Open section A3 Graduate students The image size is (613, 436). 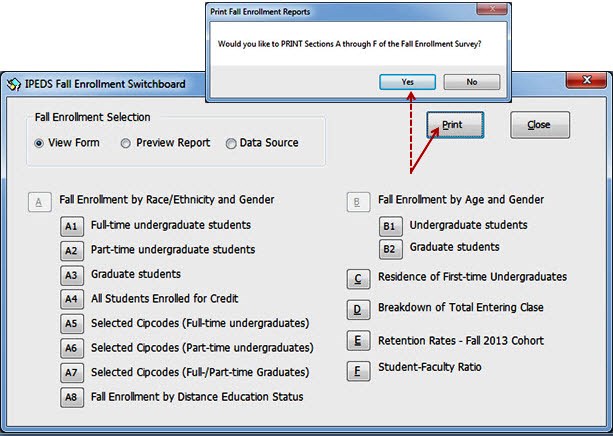pyautogui.click(x=72, y=275)
